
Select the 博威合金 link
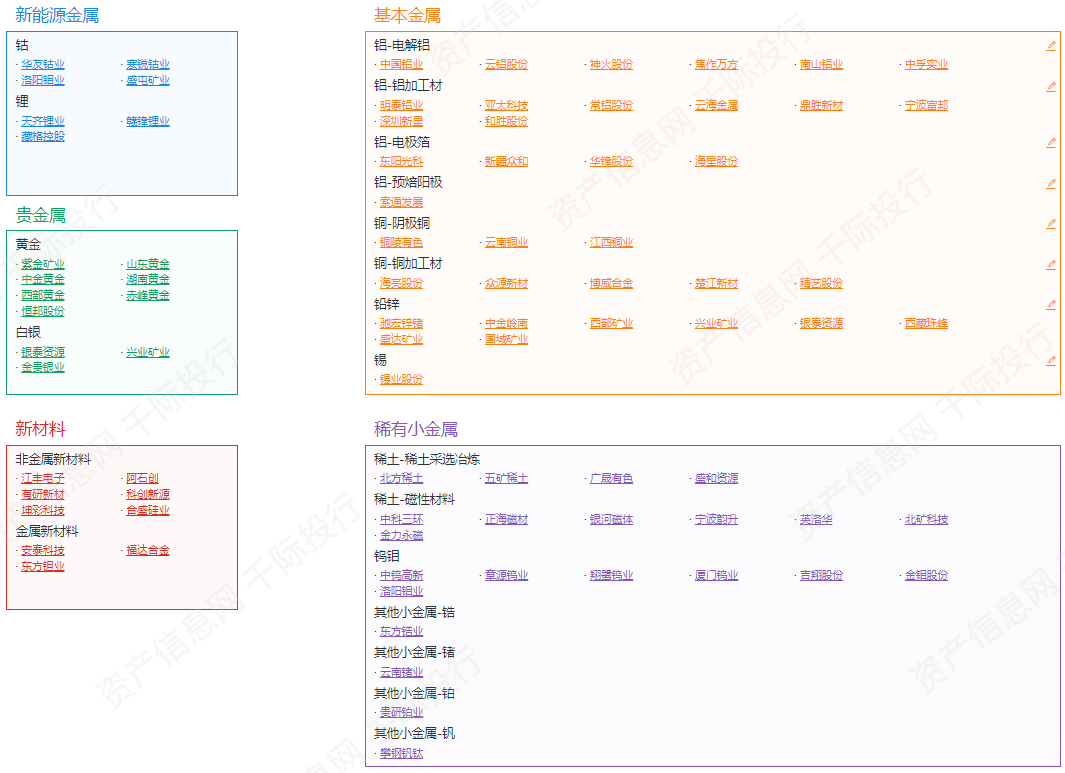(x=611, y=283)
